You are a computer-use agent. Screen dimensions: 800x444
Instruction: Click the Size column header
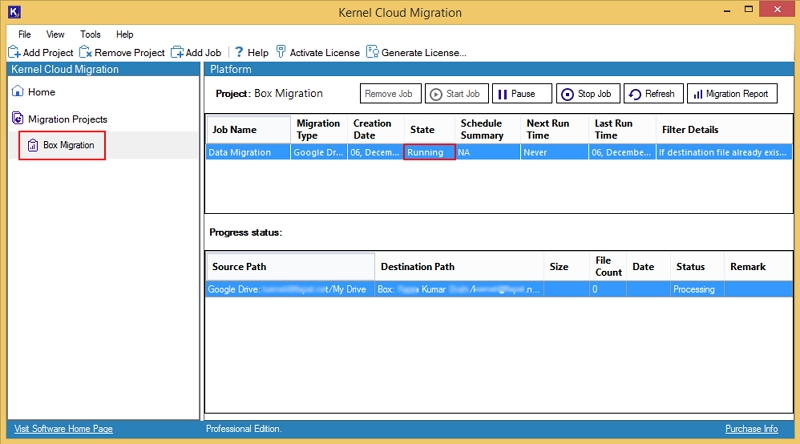(x=567, y=266)
